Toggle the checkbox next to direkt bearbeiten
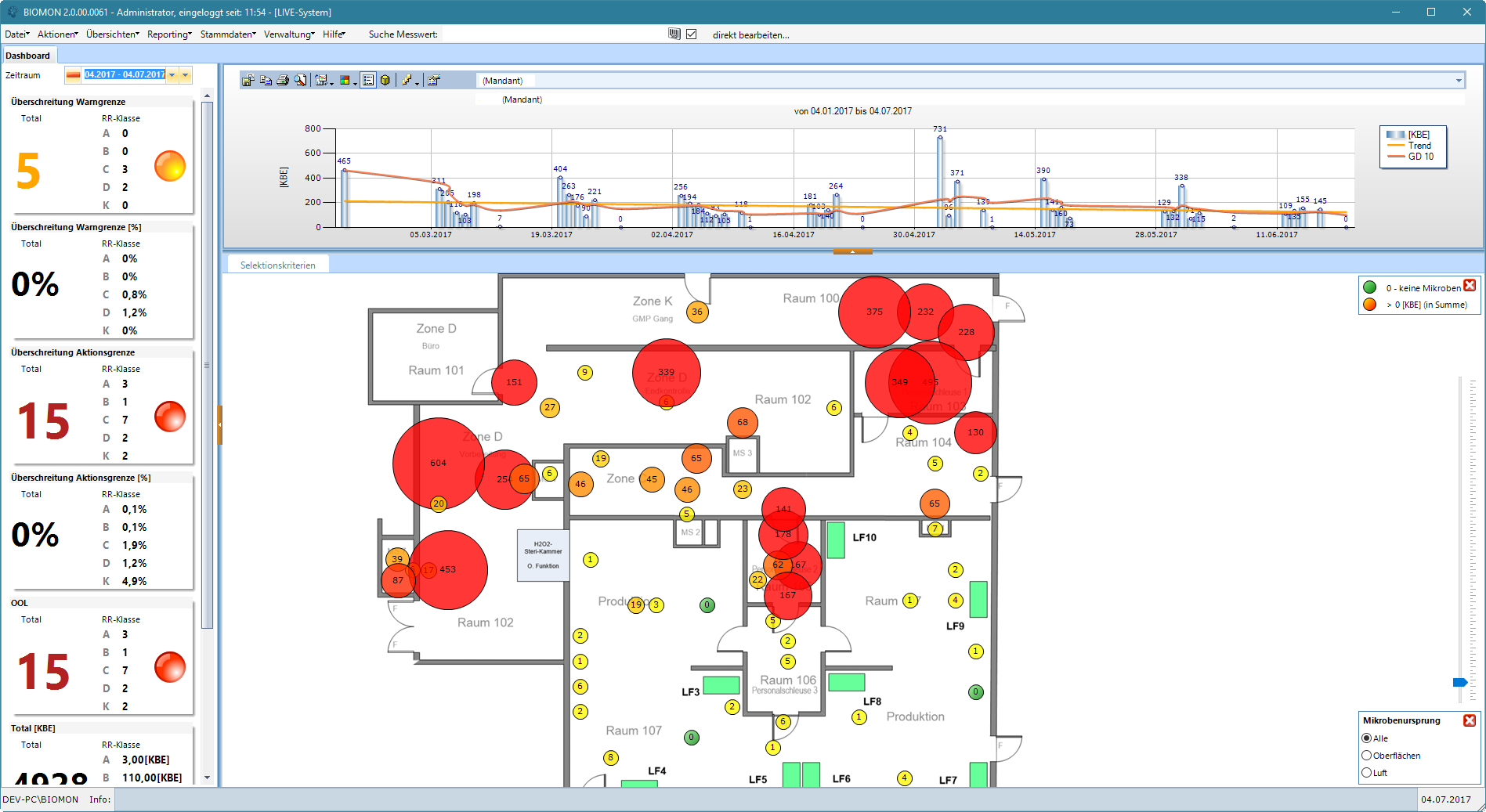Image resolution: width=1486 pixels, height=812 pixels. pos(691,34)
